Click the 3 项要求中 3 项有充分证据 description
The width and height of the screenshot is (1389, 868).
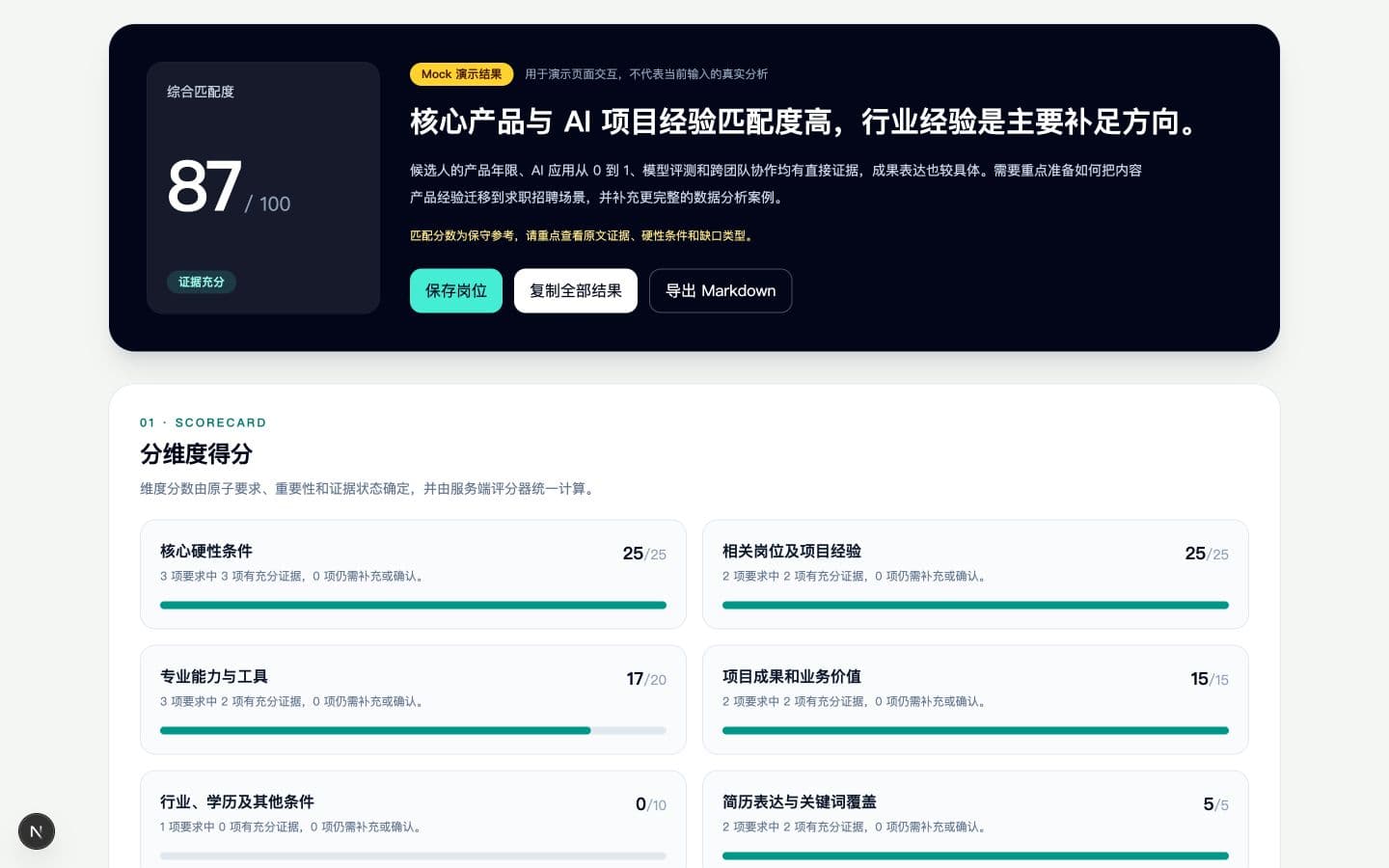[294, 576]
